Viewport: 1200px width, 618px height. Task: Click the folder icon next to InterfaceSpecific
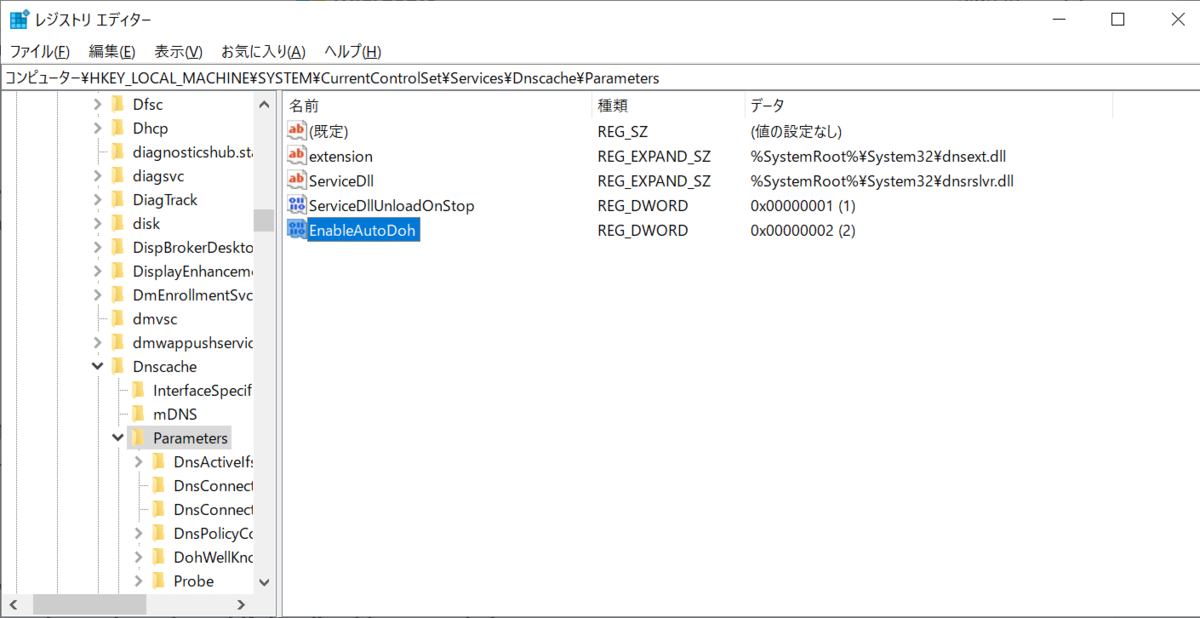[138, 390]
